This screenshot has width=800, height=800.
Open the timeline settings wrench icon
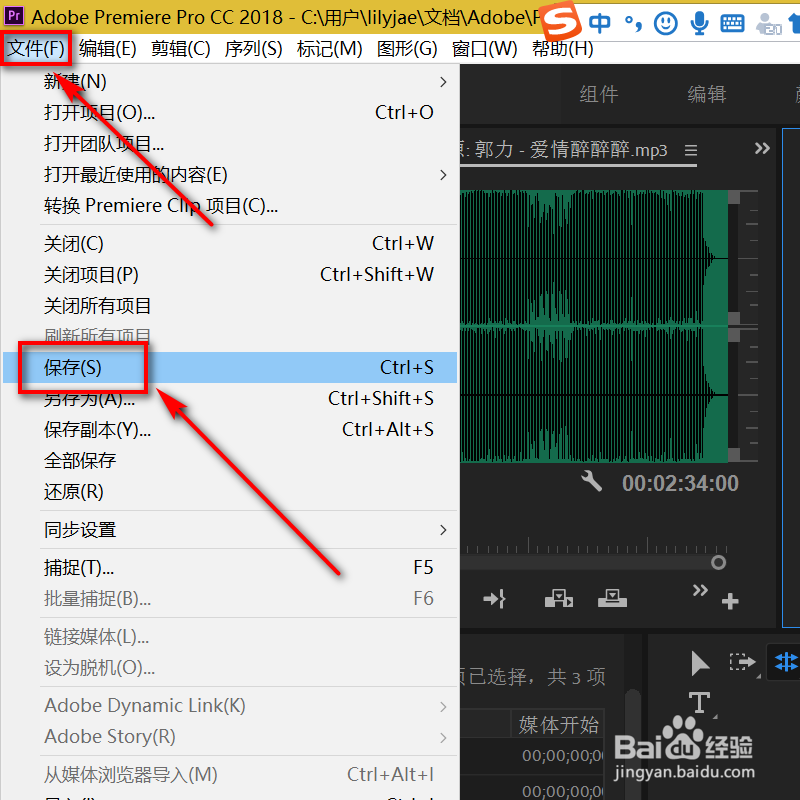(591, 480)
